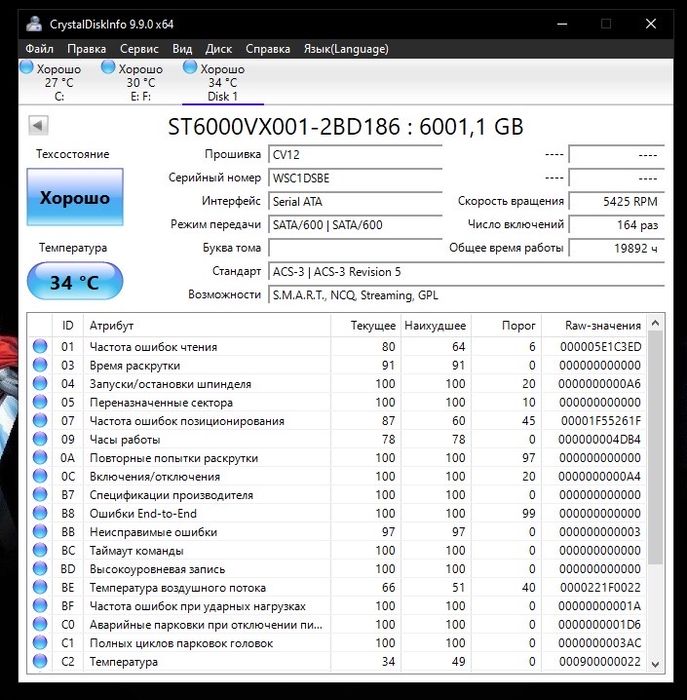This screenshot has height=700, width=687.
Task: Open the Файл menu
Action: 39,49
